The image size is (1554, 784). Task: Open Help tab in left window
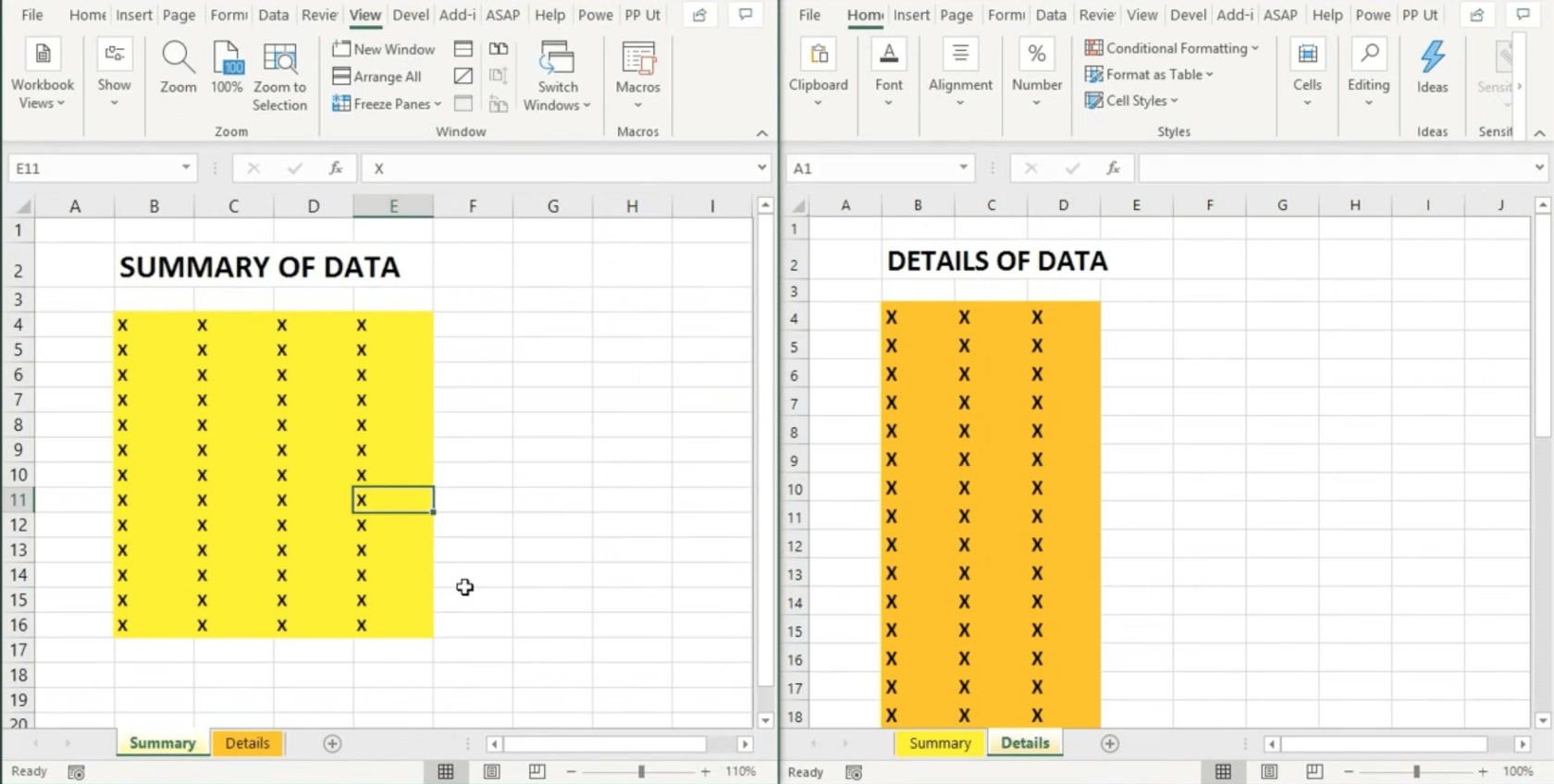(x=549, y=15)
